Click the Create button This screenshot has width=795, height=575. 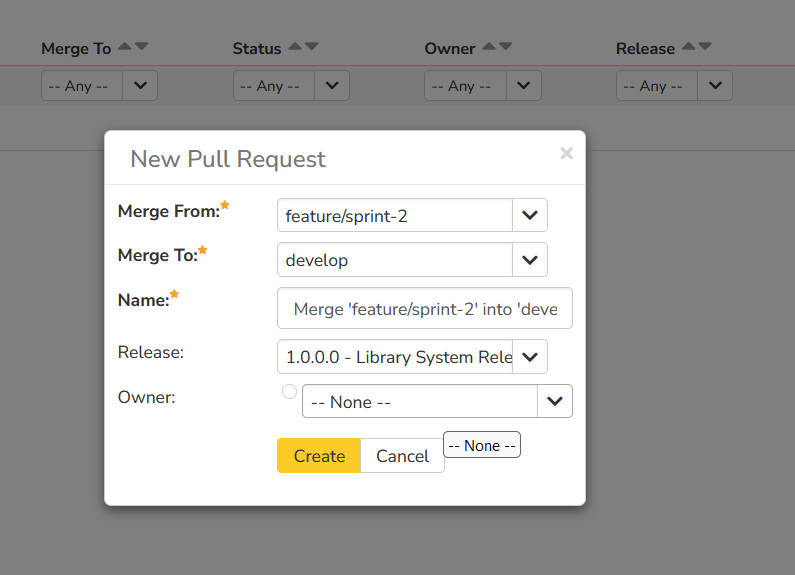[x=319, y=456]
